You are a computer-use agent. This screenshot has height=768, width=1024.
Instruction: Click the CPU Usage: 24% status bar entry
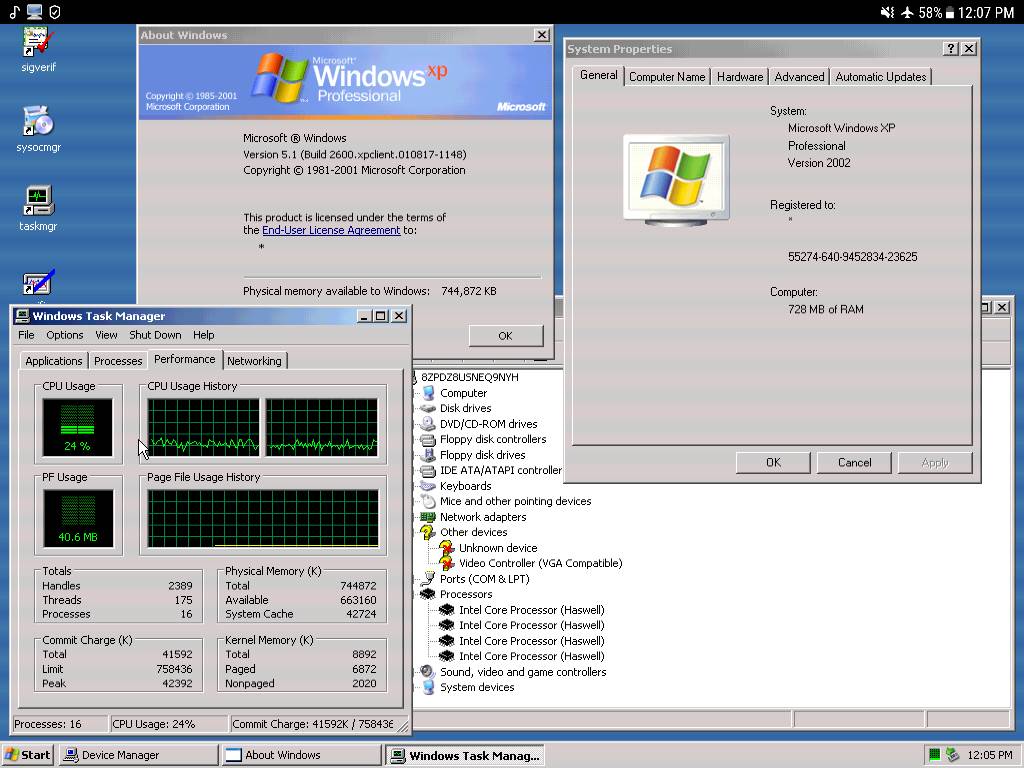click(x=169, y=724)
